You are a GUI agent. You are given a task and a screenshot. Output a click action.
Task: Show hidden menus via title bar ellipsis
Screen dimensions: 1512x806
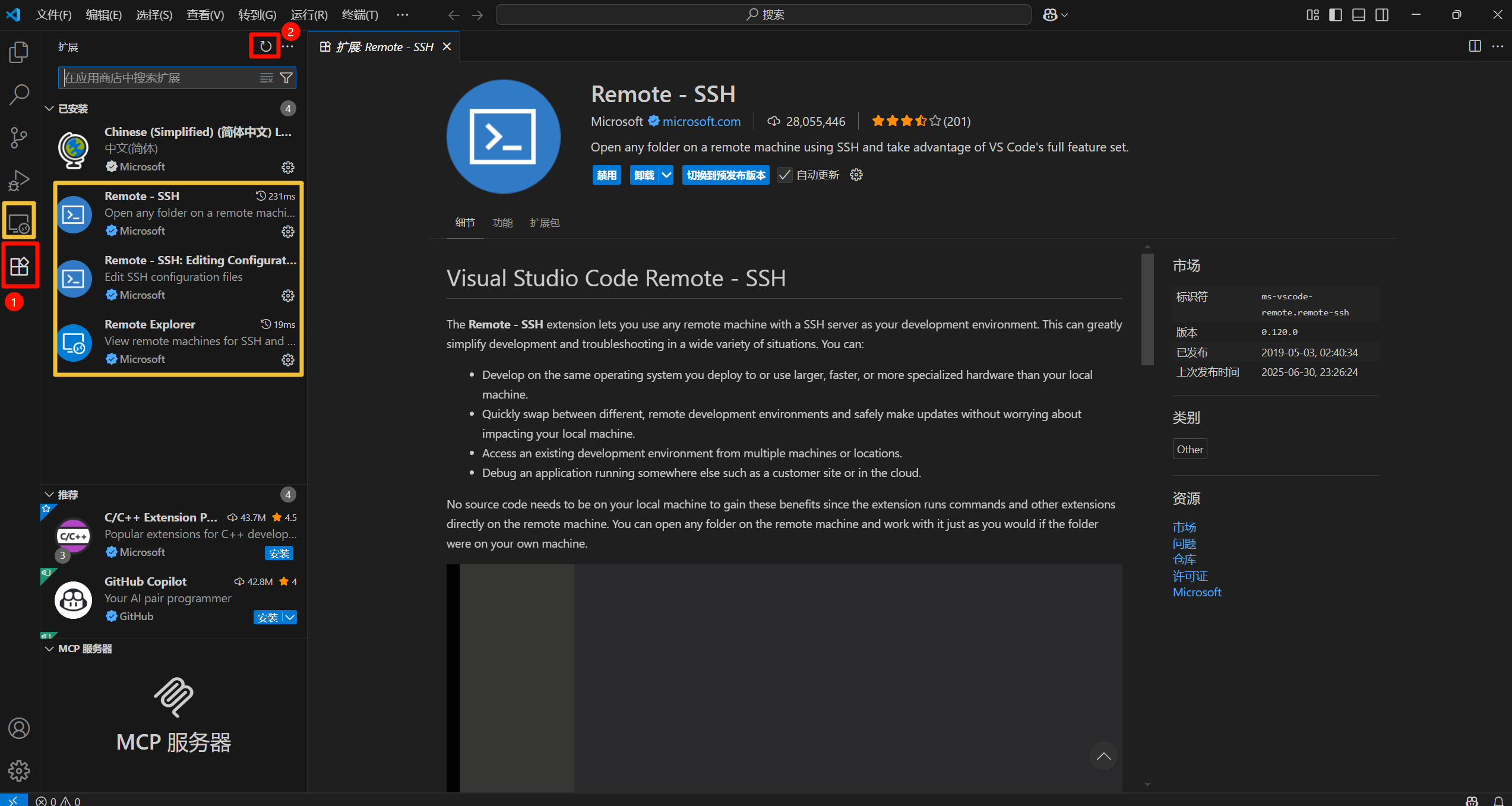point(402,15)
